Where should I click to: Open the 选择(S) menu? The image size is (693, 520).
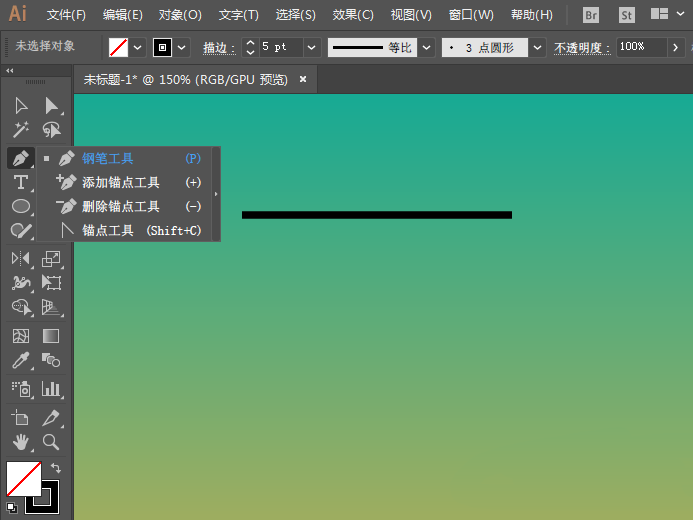pos(296,15)
